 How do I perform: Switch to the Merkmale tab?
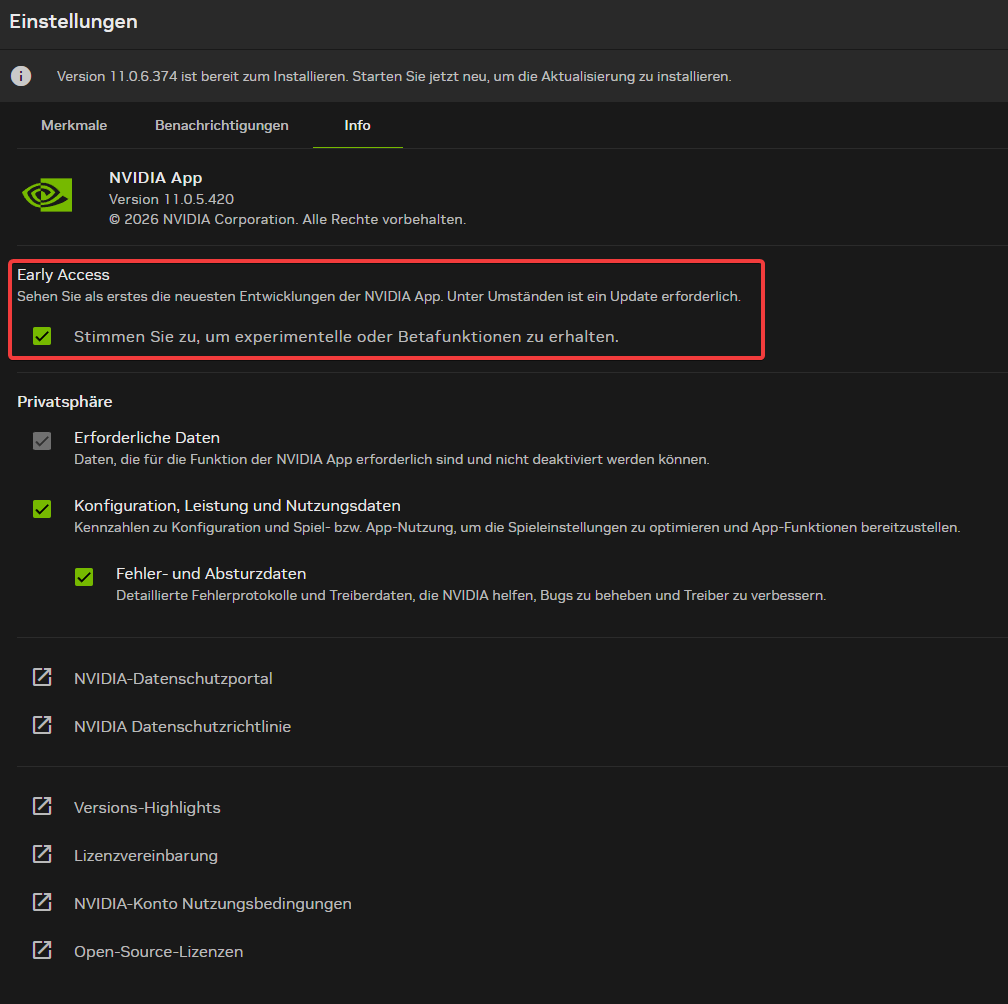[x=74, y=125]
